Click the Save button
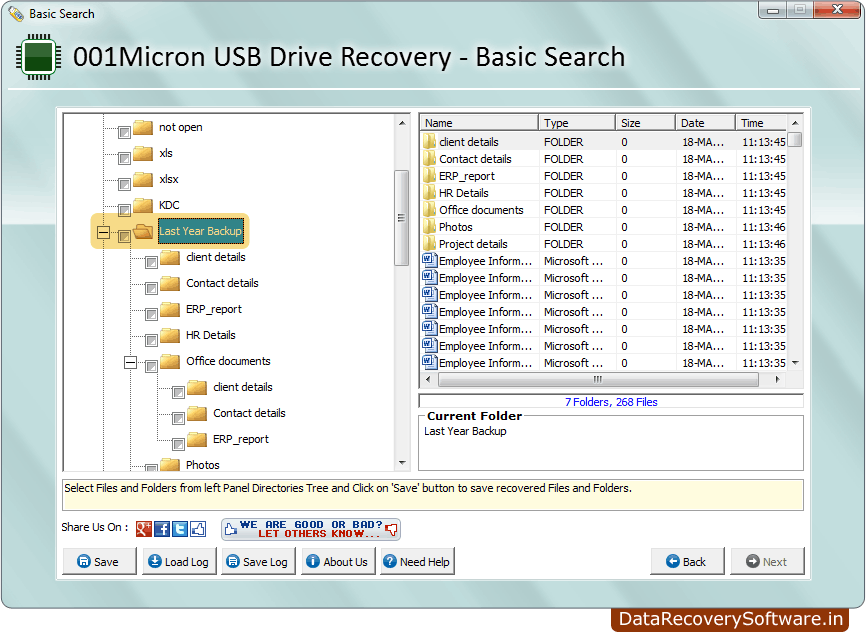This screenshot has height=632, width=866. [99, 561]
